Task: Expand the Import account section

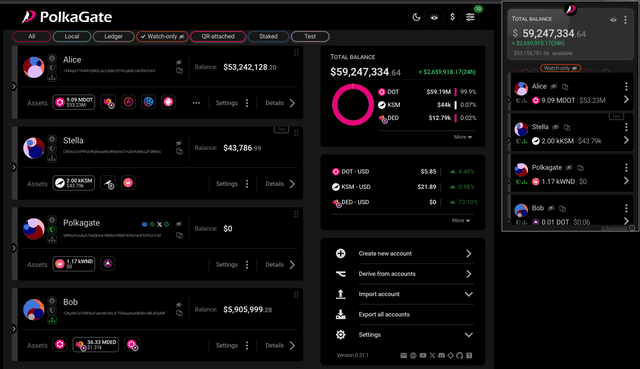Action: click(x=403, y=294)
